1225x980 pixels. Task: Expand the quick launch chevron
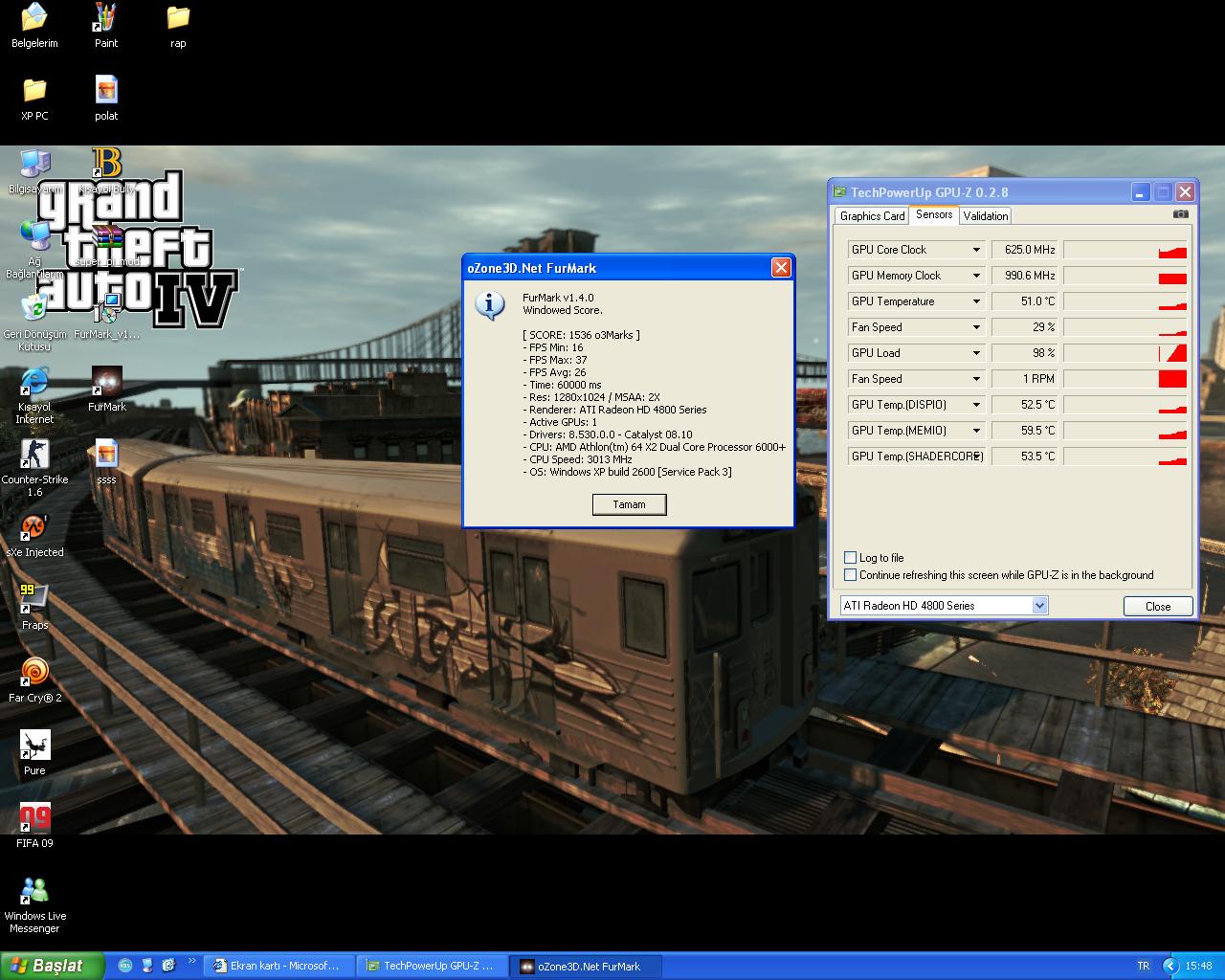tap(191, 962)
